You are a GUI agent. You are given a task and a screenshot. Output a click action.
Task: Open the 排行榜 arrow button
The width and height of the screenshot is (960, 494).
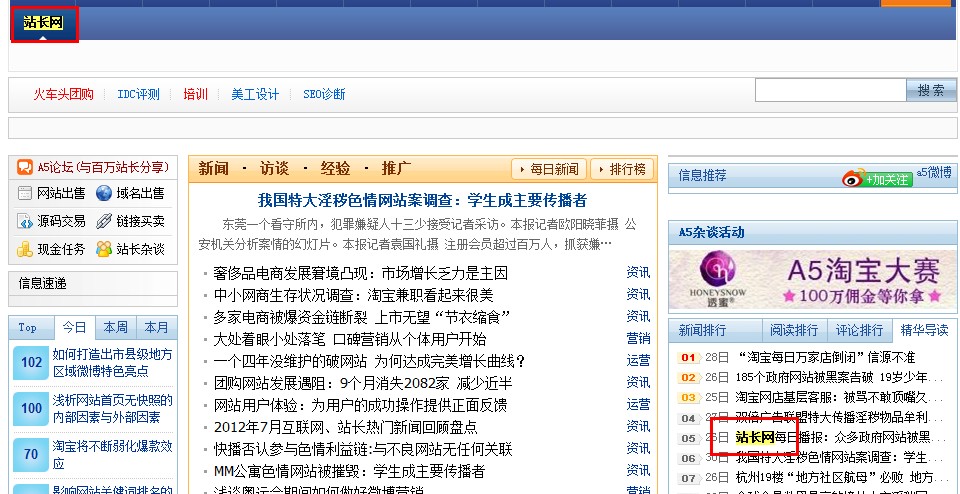[x=621, y=169]
